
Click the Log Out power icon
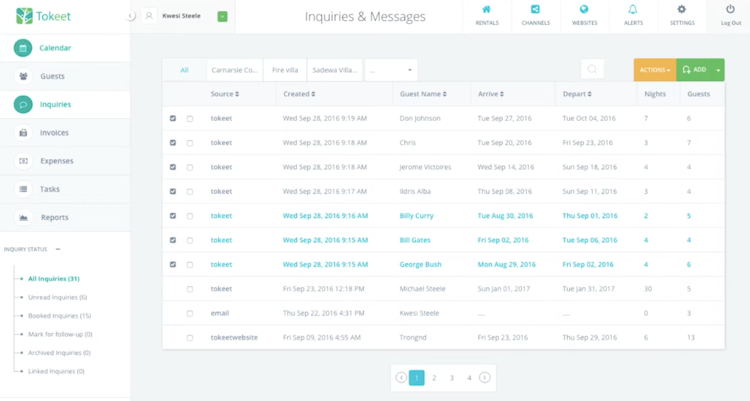click(730, 10)
